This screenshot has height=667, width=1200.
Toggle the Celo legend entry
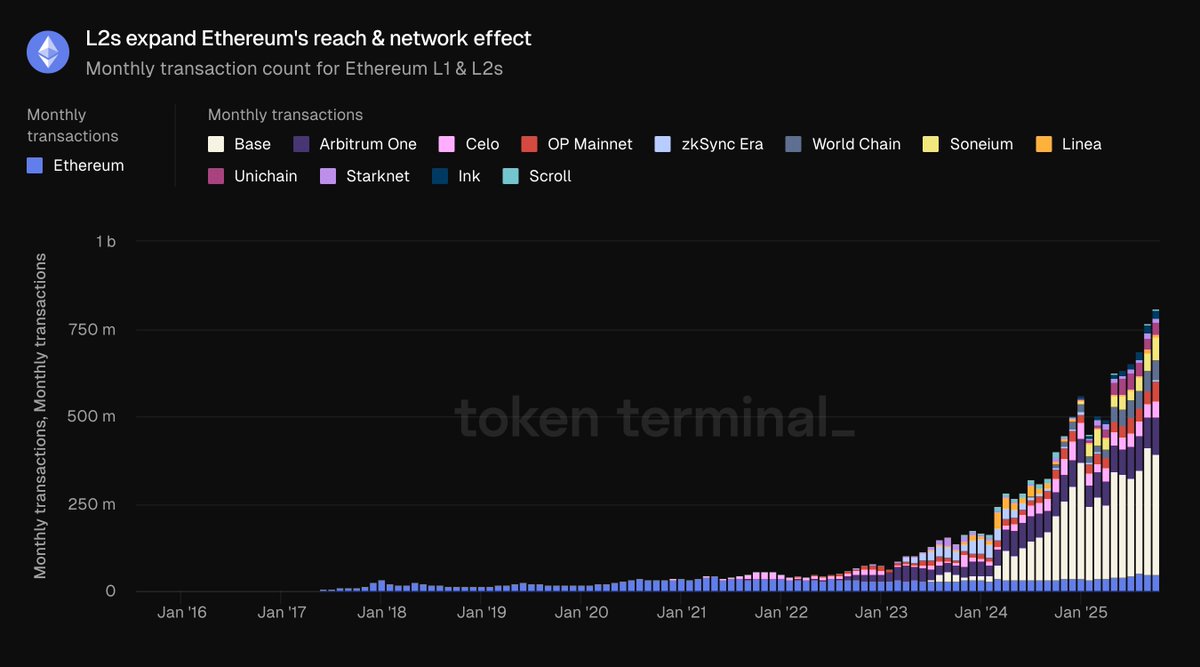pyautogui.click(x=482, y=144)
